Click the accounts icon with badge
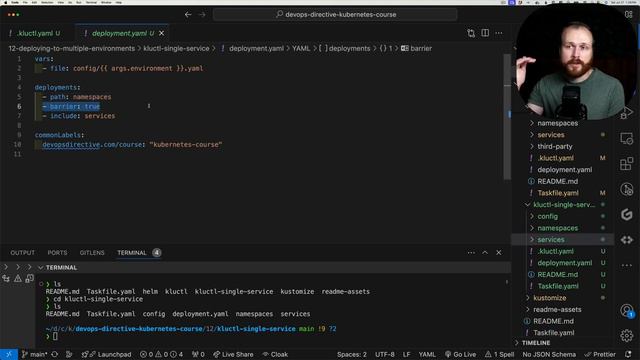Image resolution: width=640 pixels, height=360 pixels. pyautogui.click(x=627, y=311)
